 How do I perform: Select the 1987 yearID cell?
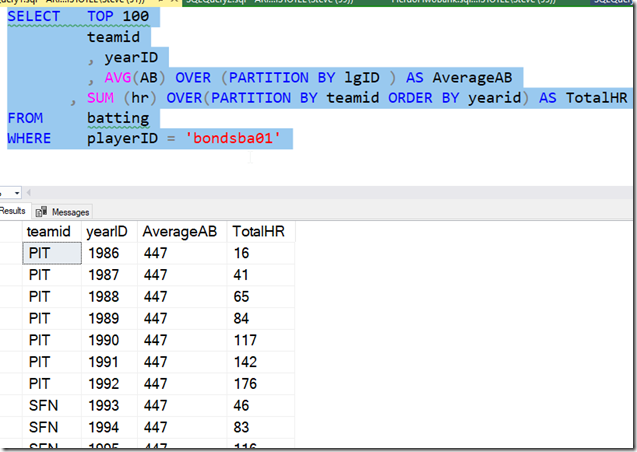coord(109,275)
